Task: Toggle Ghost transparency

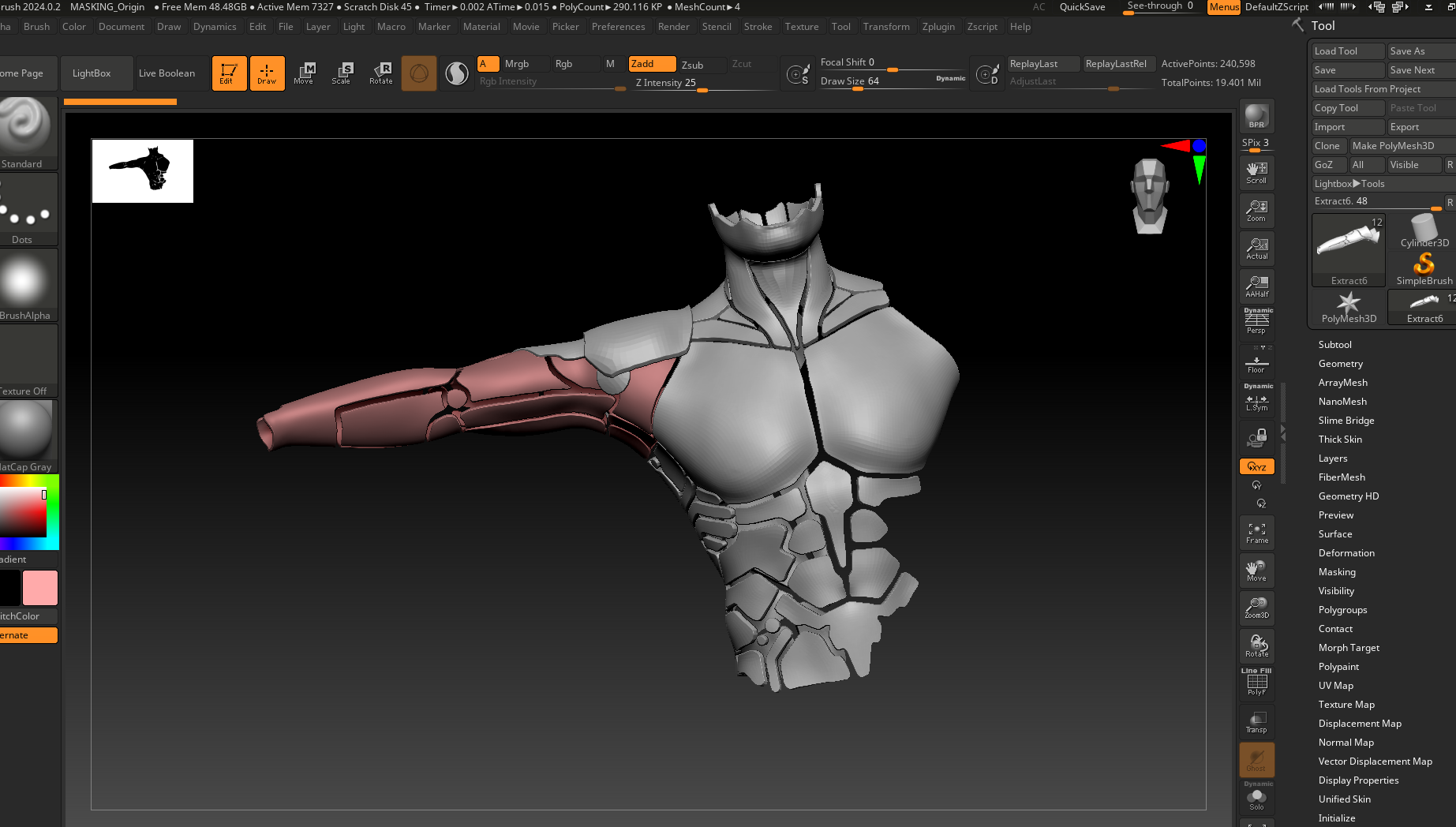Action: (x=1256, y=760)
